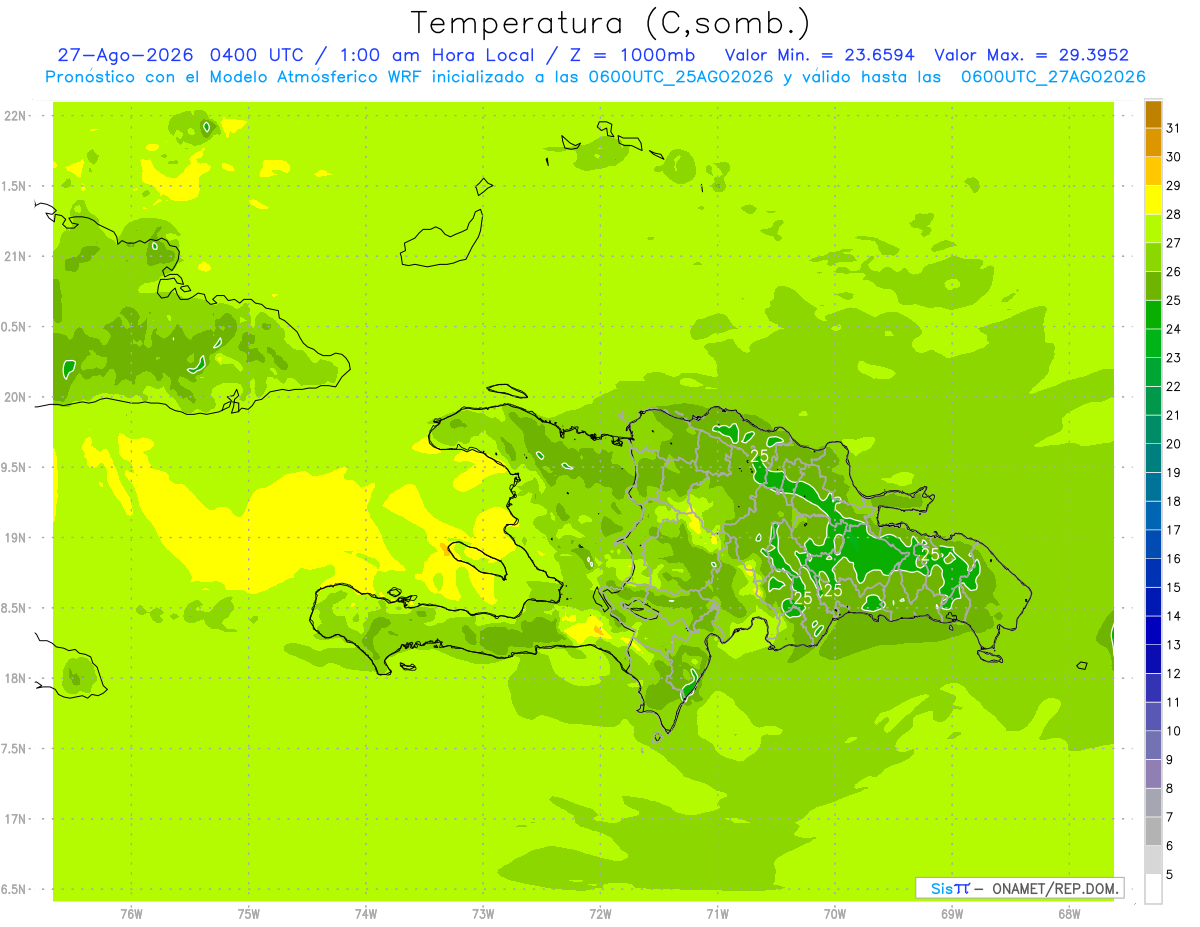
Task: Click the legend value '25'
Action: [x=1174, y=300]
